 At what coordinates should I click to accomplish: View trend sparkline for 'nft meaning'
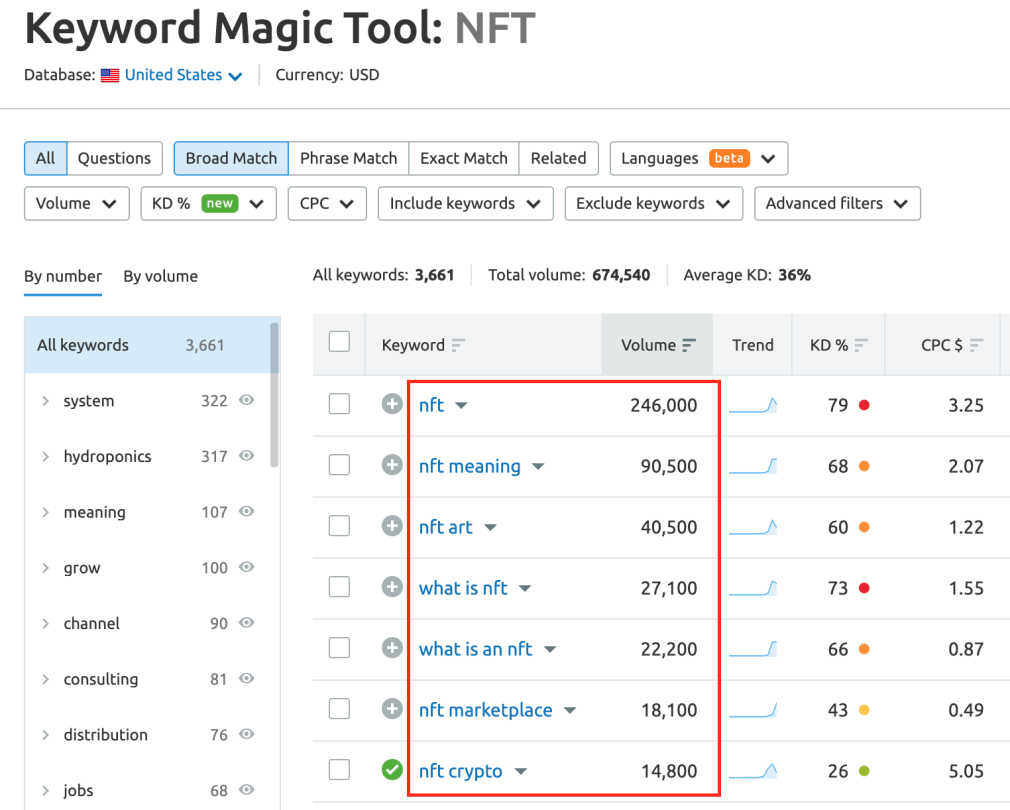(x=753, y=466)
